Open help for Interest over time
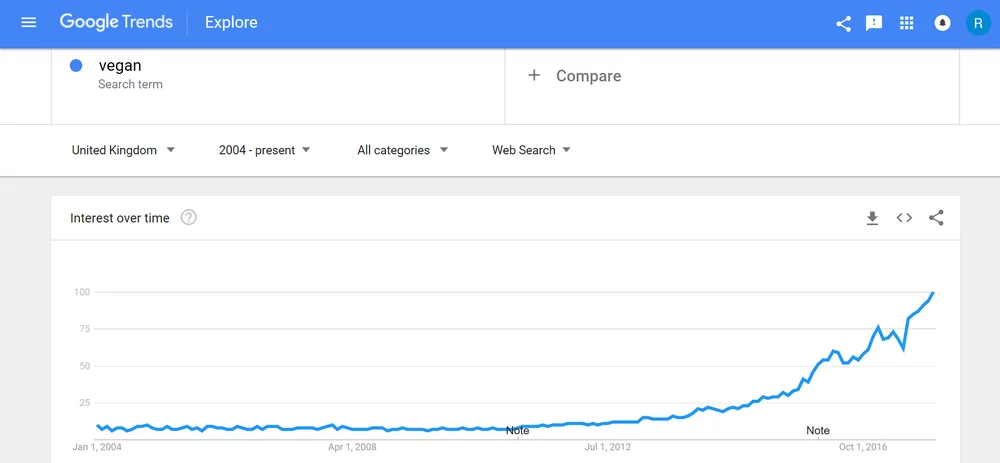Screen dimensions: 1000x463 (x=188, y=218)
